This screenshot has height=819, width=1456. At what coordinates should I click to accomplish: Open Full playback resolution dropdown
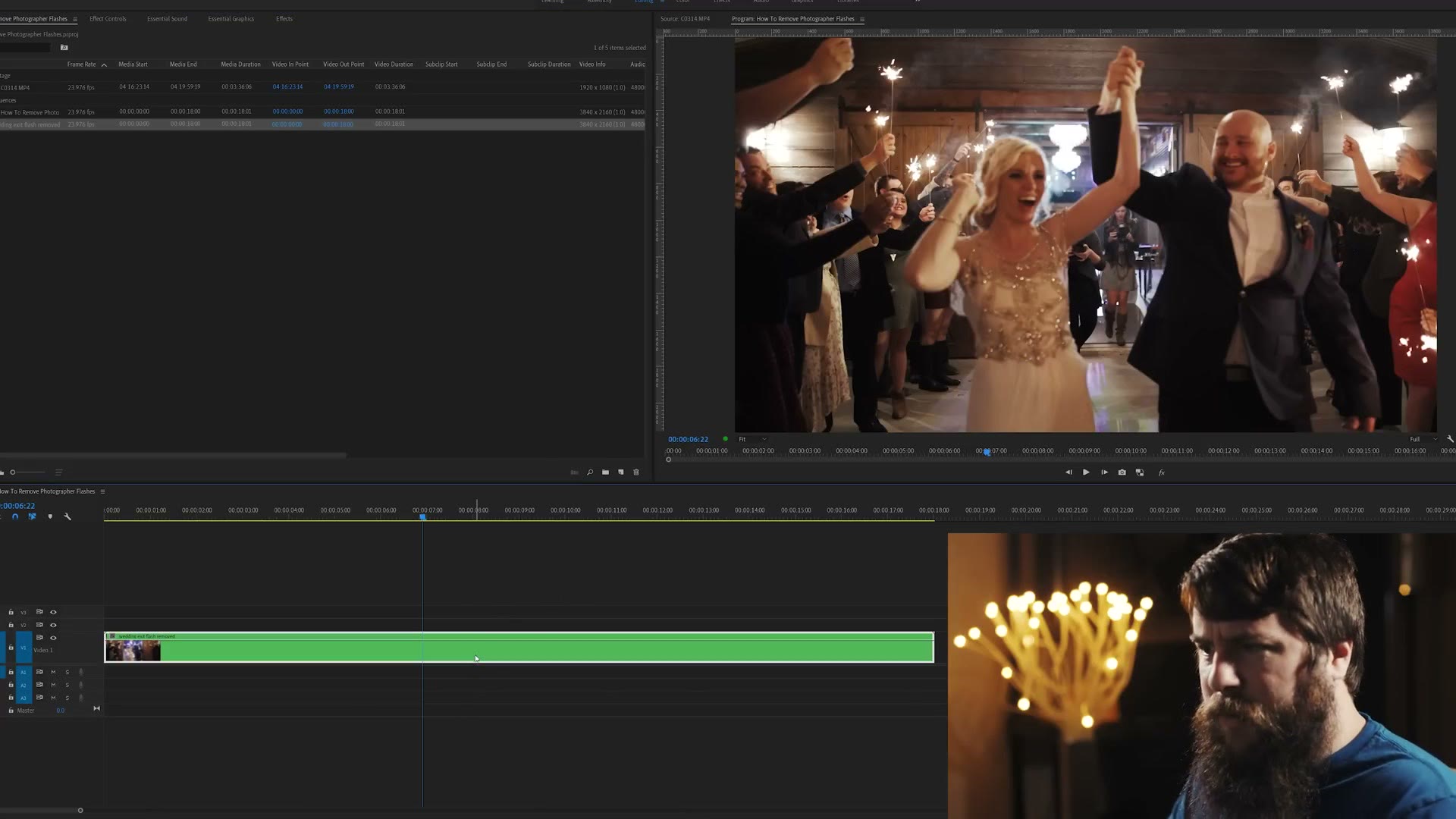tap(1423, 439)
